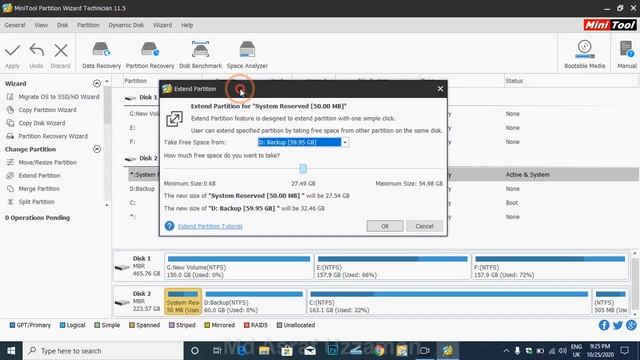640x360 pixels.
Task: Select E: partition block on Disk 1
Action: coord(392,267)
